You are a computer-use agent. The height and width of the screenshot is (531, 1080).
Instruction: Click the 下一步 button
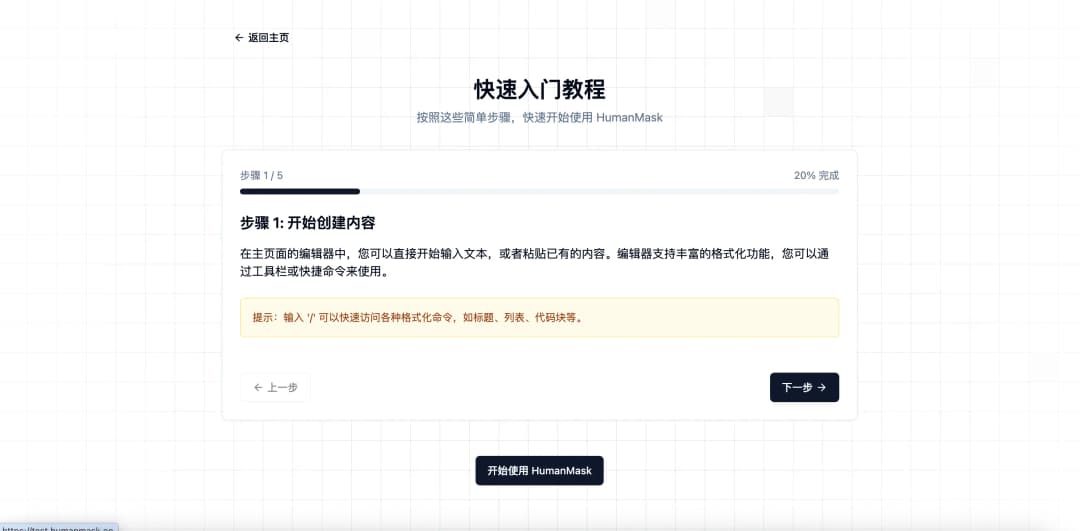click(804, 387)
